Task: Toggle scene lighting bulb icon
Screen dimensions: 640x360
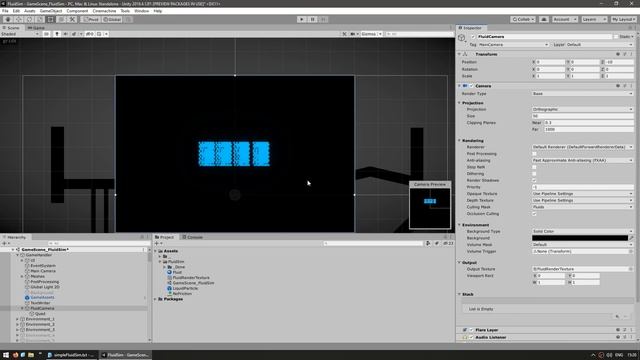Action: (x=57, y=34)
